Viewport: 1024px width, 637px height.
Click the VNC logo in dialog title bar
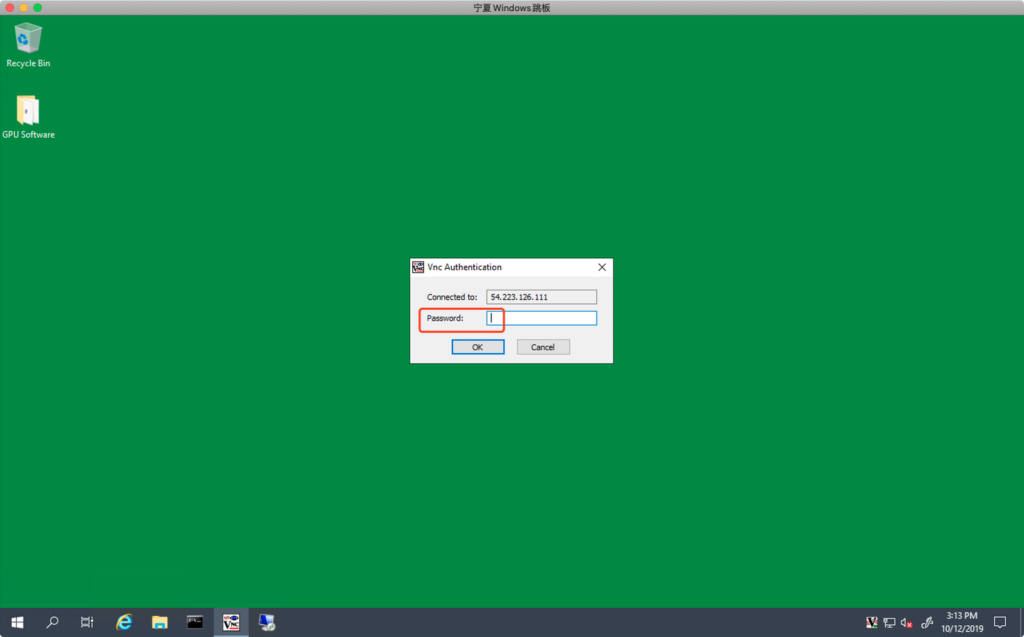418,267
